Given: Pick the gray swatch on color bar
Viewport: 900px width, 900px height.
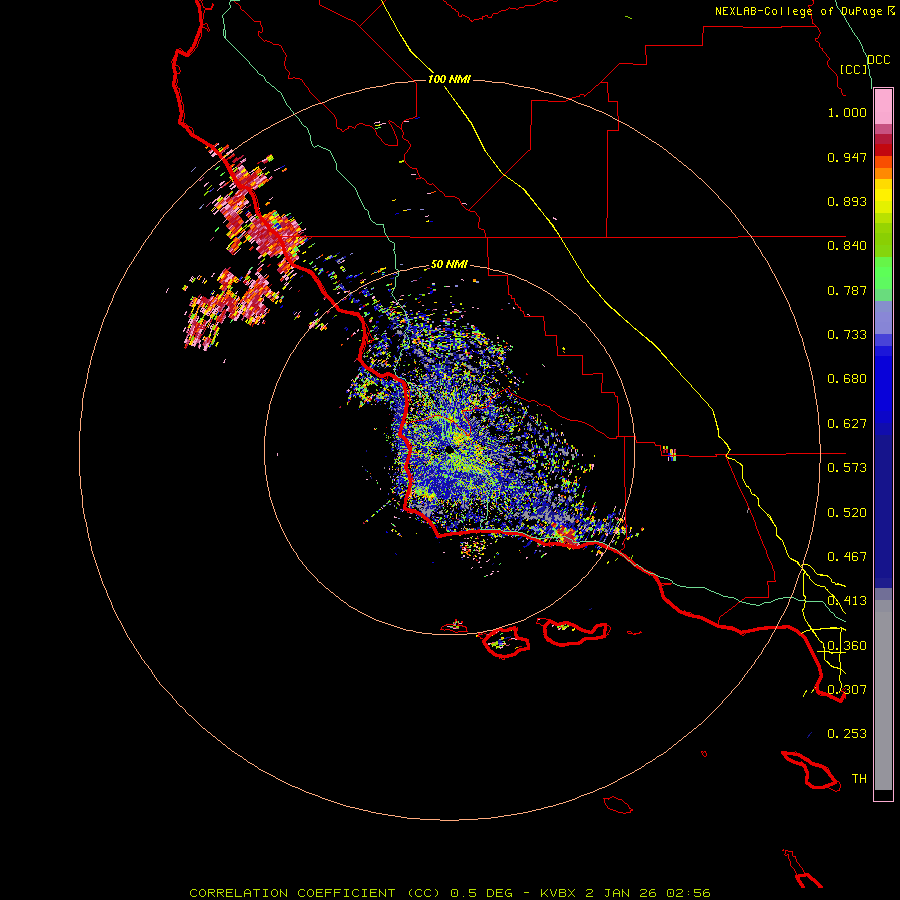Looking at the screenshot, I should pyautogui.click(x=883, y=695).
